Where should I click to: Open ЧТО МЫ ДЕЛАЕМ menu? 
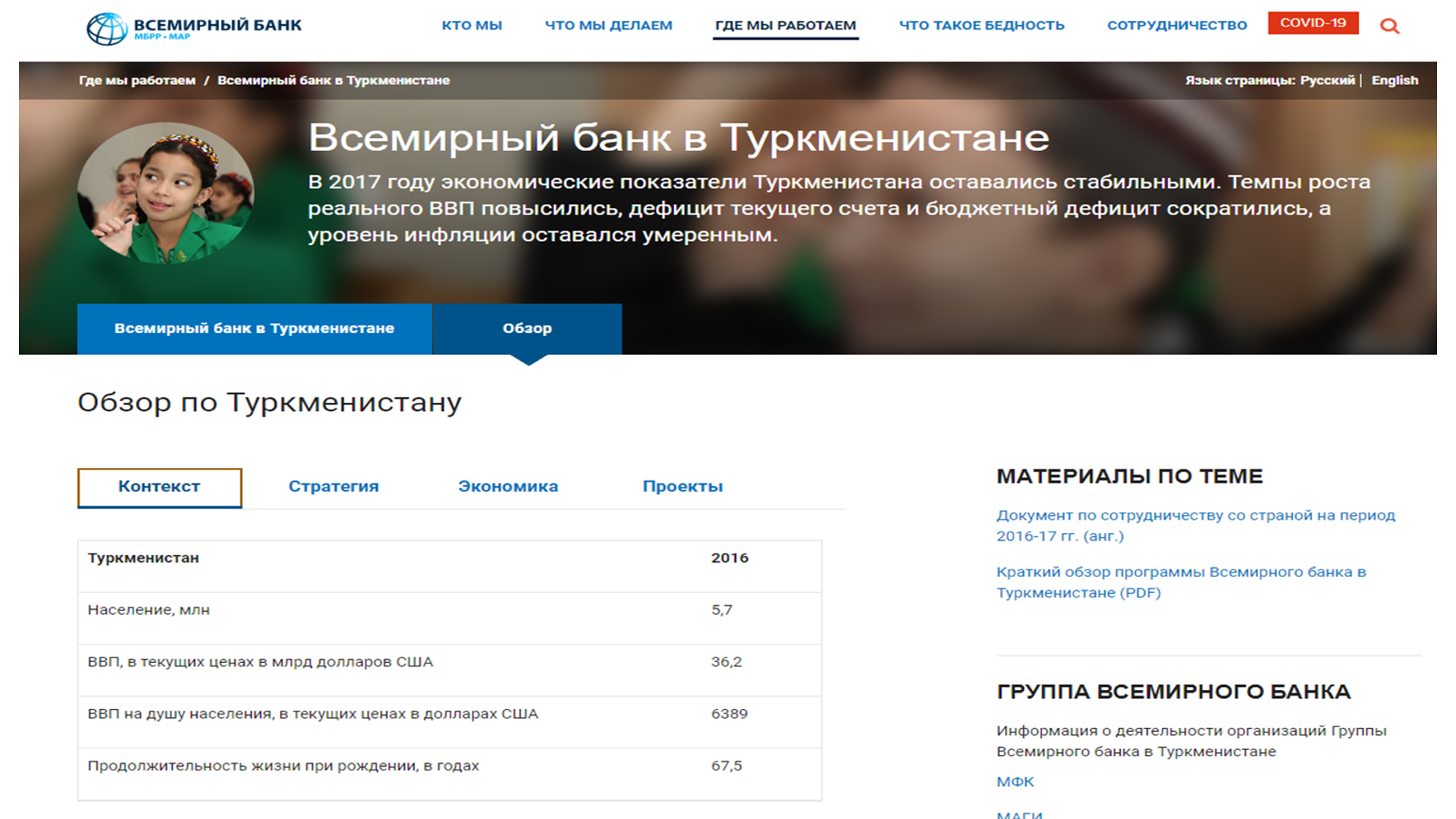point(608,25)
